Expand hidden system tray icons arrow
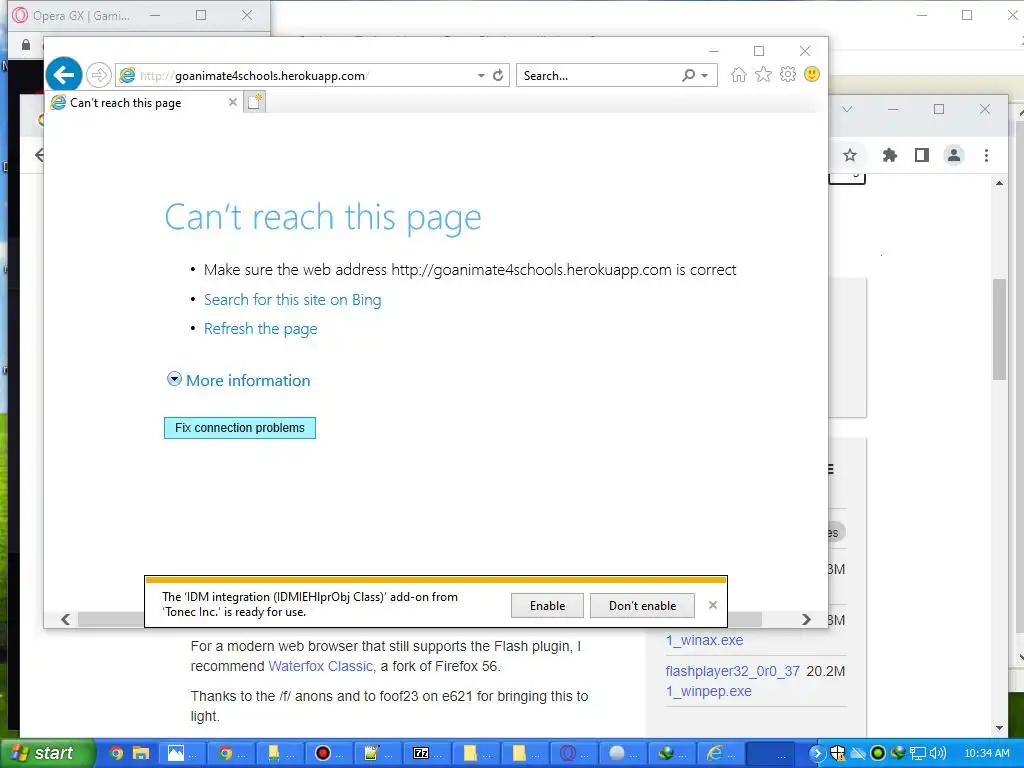Viewport: 1024px width, 768px height. coord(816,753)
